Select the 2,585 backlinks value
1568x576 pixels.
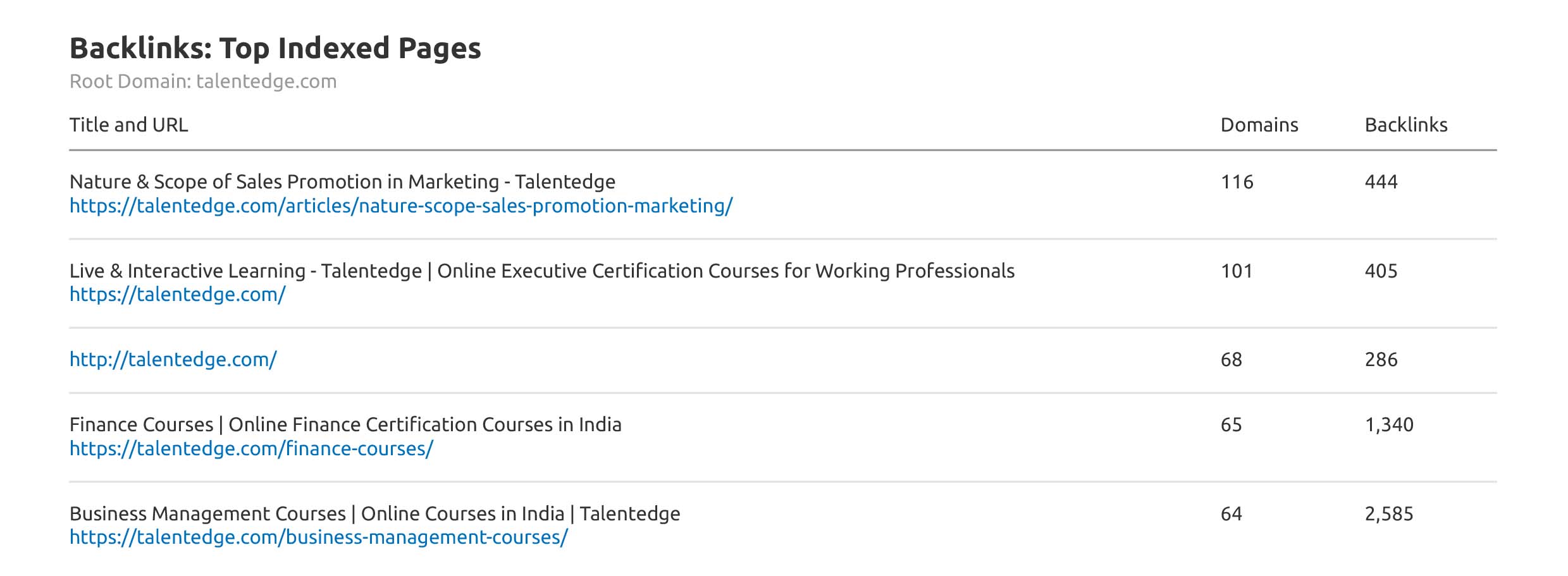[1388, 514]
